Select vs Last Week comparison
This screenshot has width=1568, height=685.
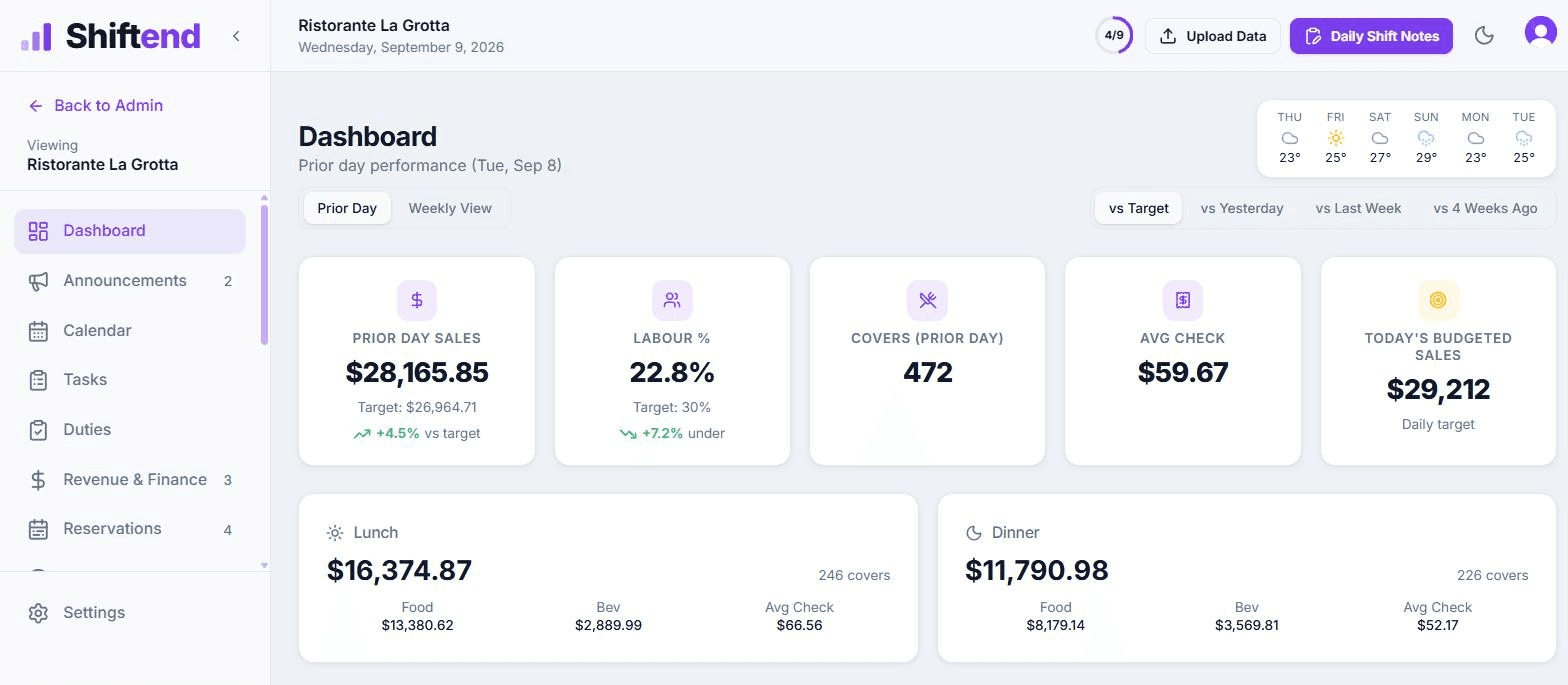pos(1358,208)
